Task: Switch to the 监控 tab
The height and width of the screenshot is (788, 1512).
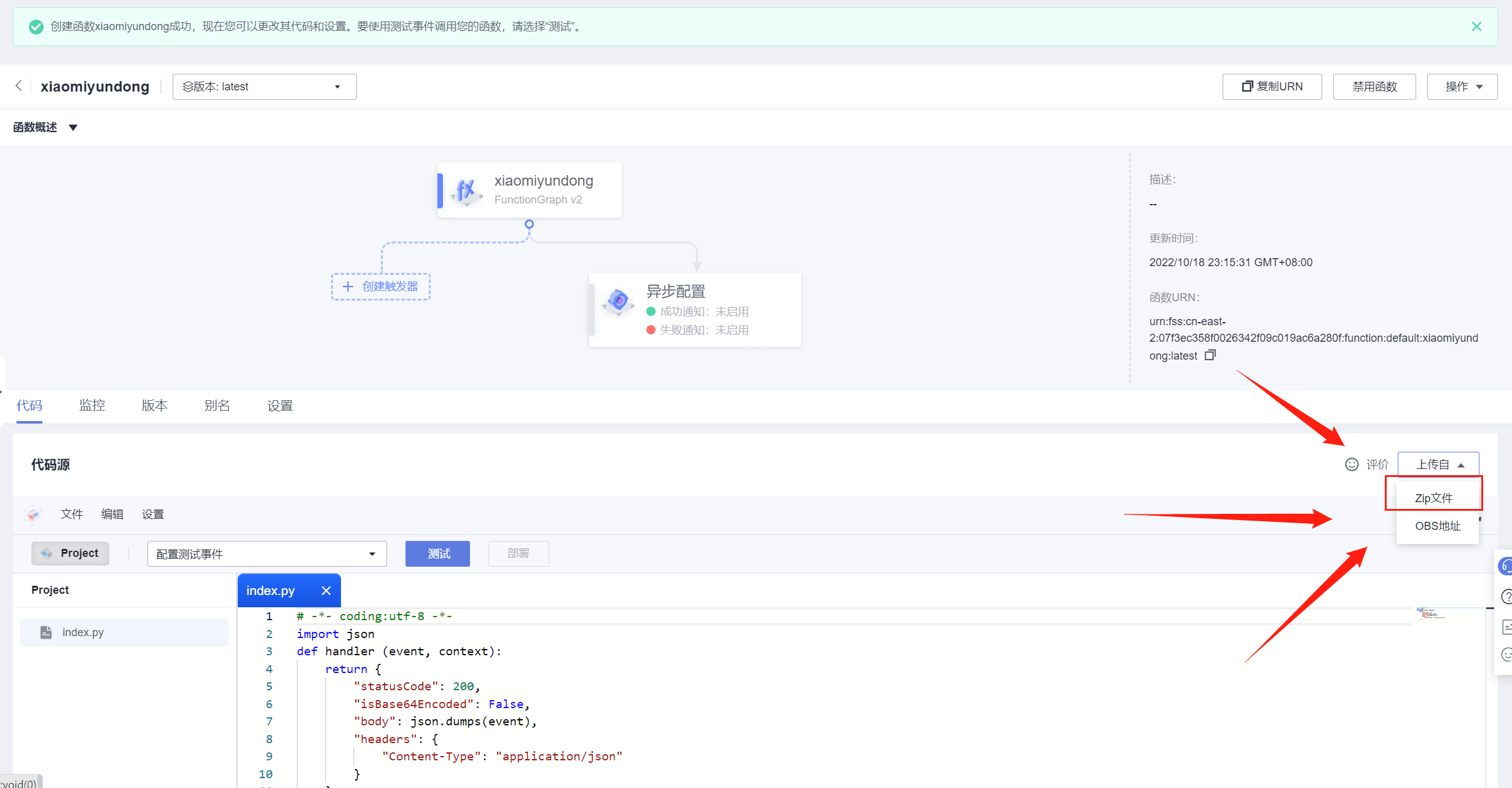Action: coord(92,406)
